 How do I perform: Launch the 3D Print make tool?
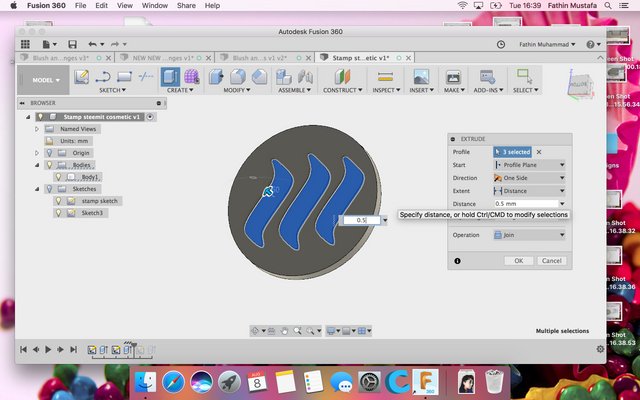coord(453,77)
